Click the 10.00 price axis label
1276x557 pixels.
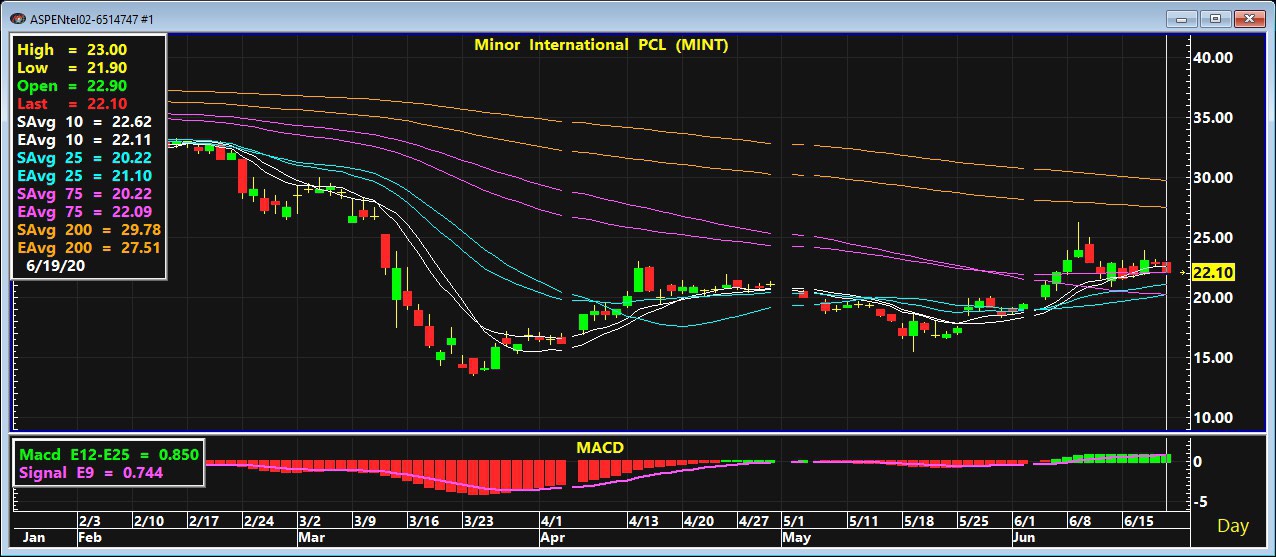tap(1212, 418)
